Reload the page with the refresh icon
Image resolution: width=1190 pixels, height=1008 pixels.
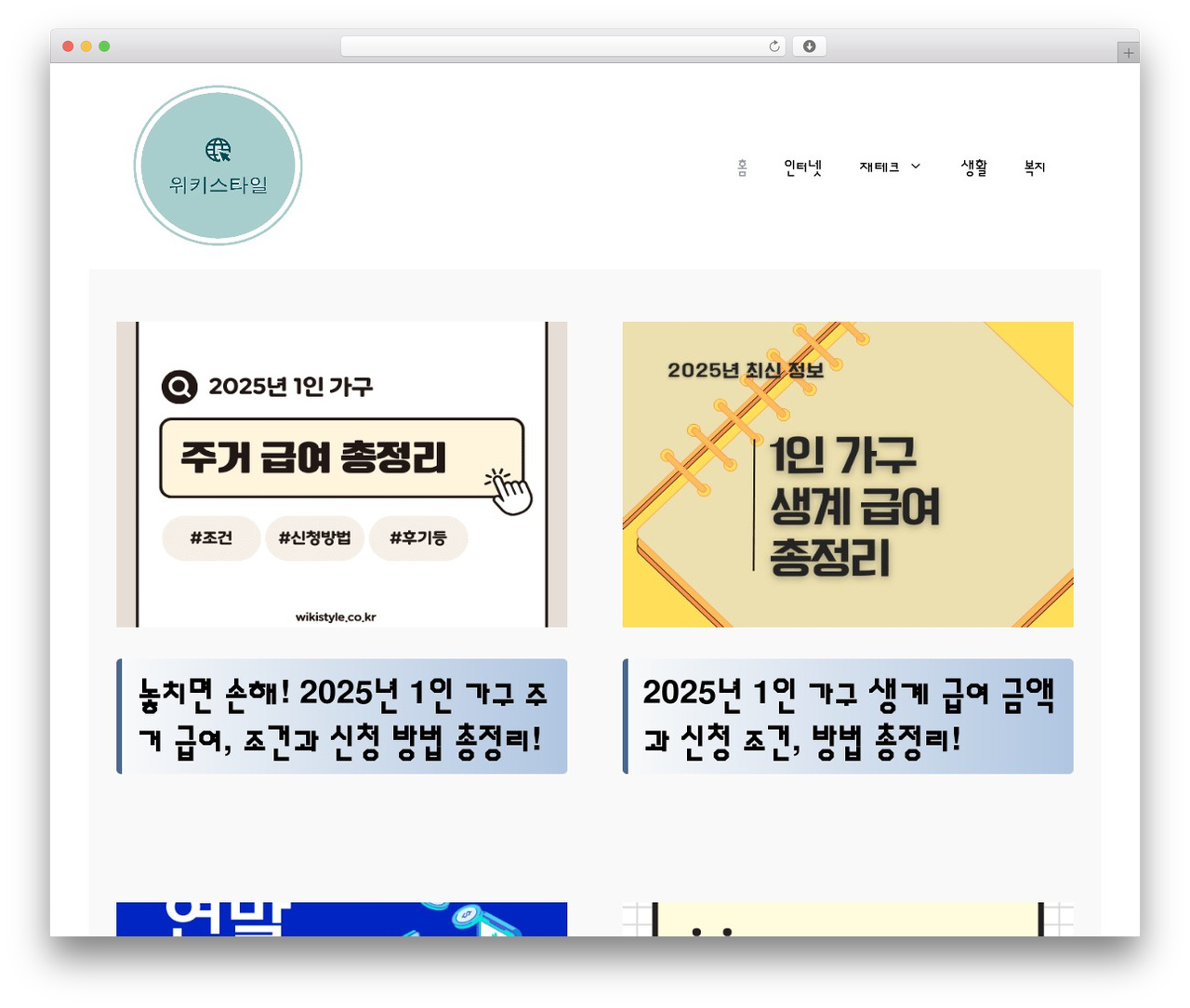[773, 46]
